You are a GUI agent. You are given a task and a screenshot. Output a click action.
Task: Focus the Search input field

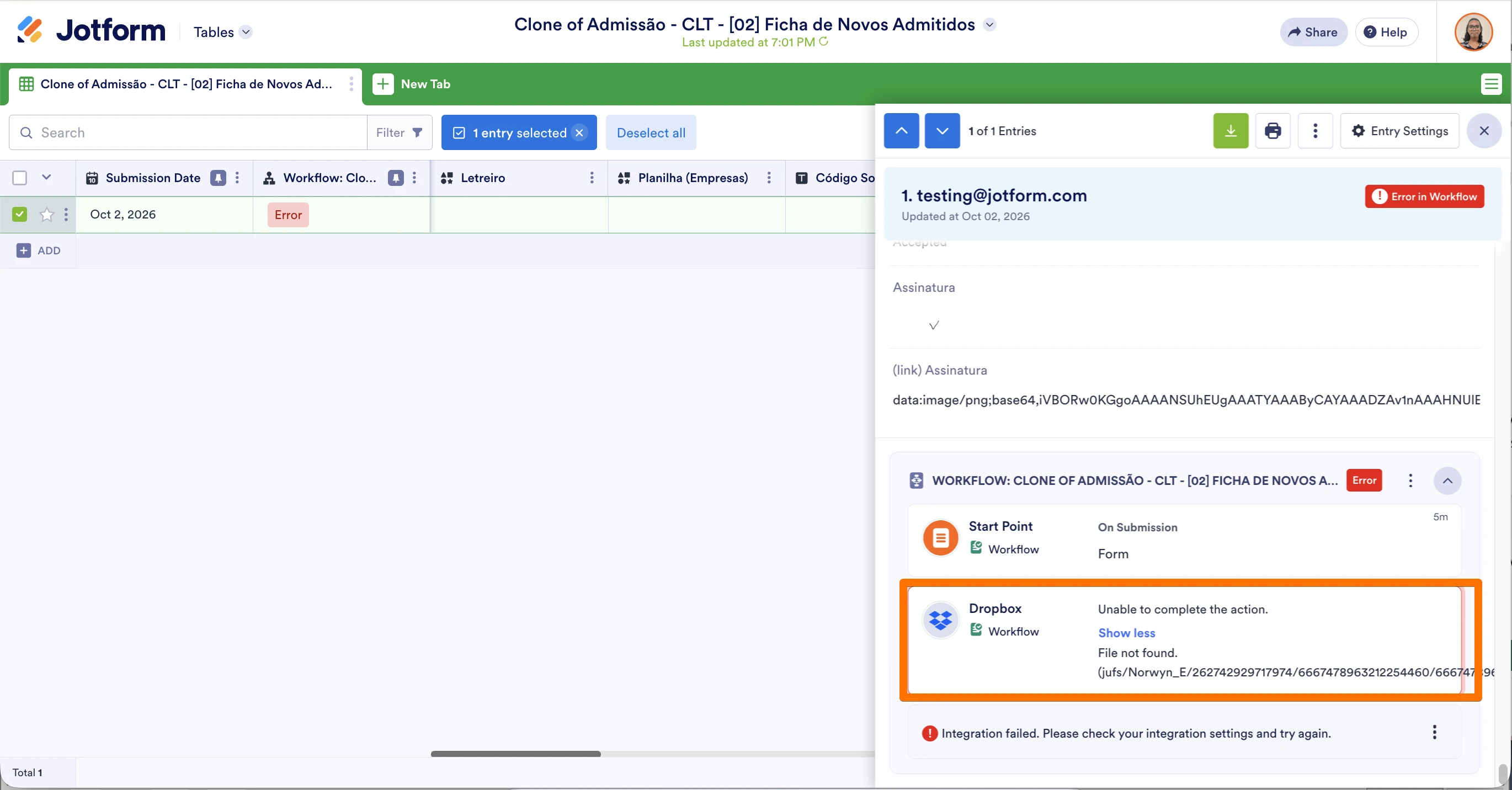coord(188,132)
